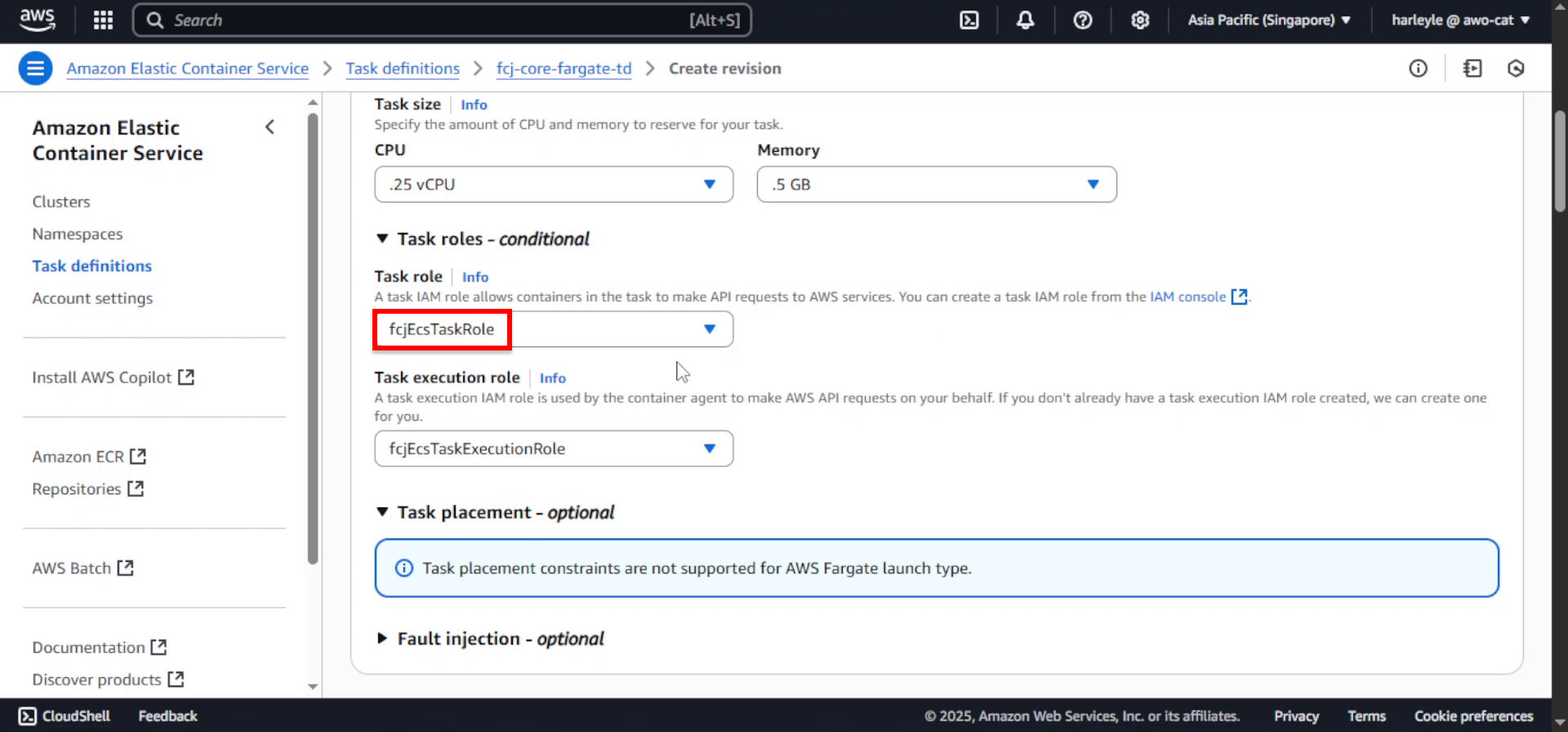This screenshot has height=732, width=1568.
Task: Focus the AWS search box
Action: [442, 20]
